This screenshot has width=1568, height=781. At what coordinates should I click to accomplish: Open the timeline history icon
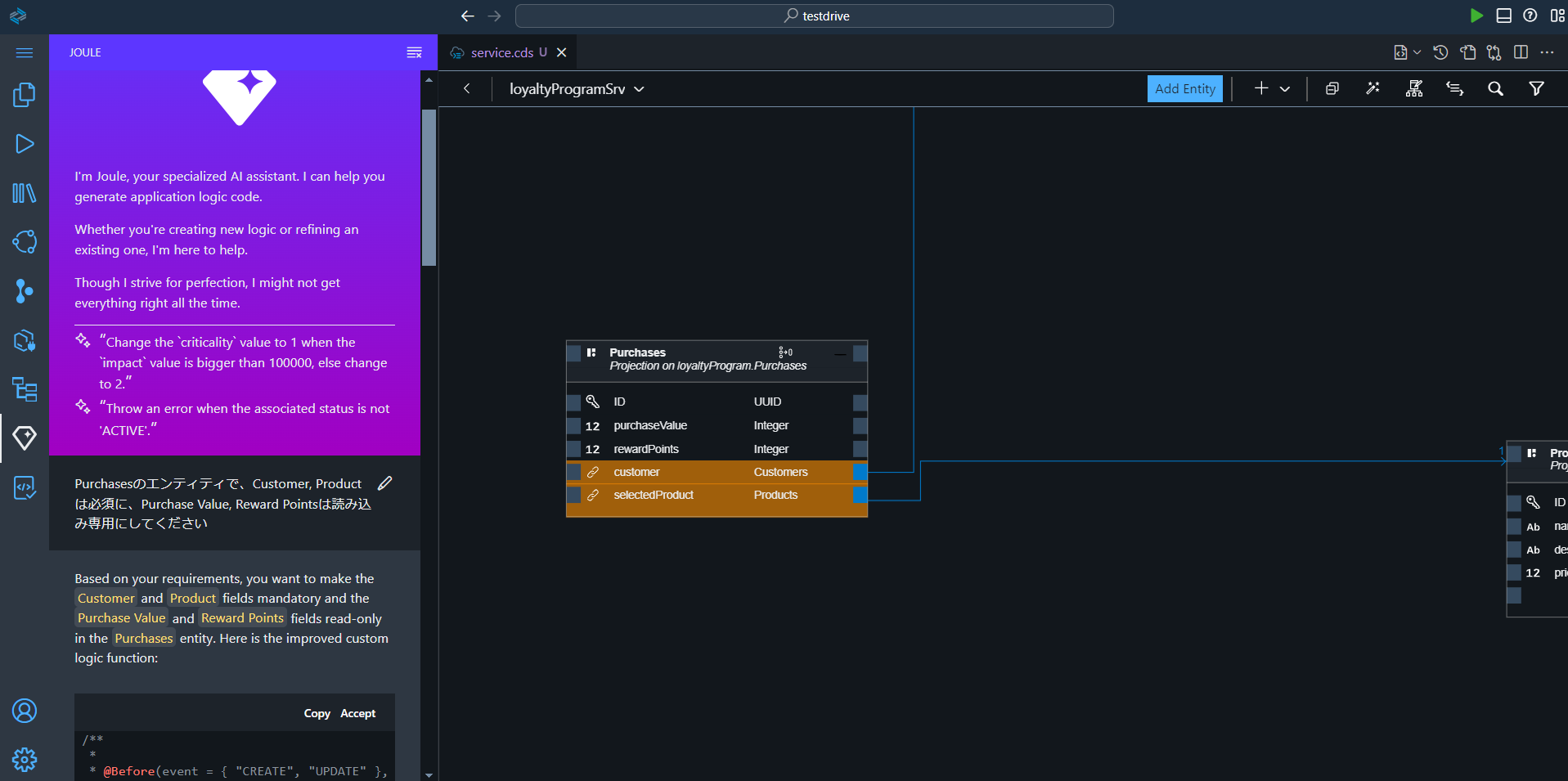pos(1441,52)
